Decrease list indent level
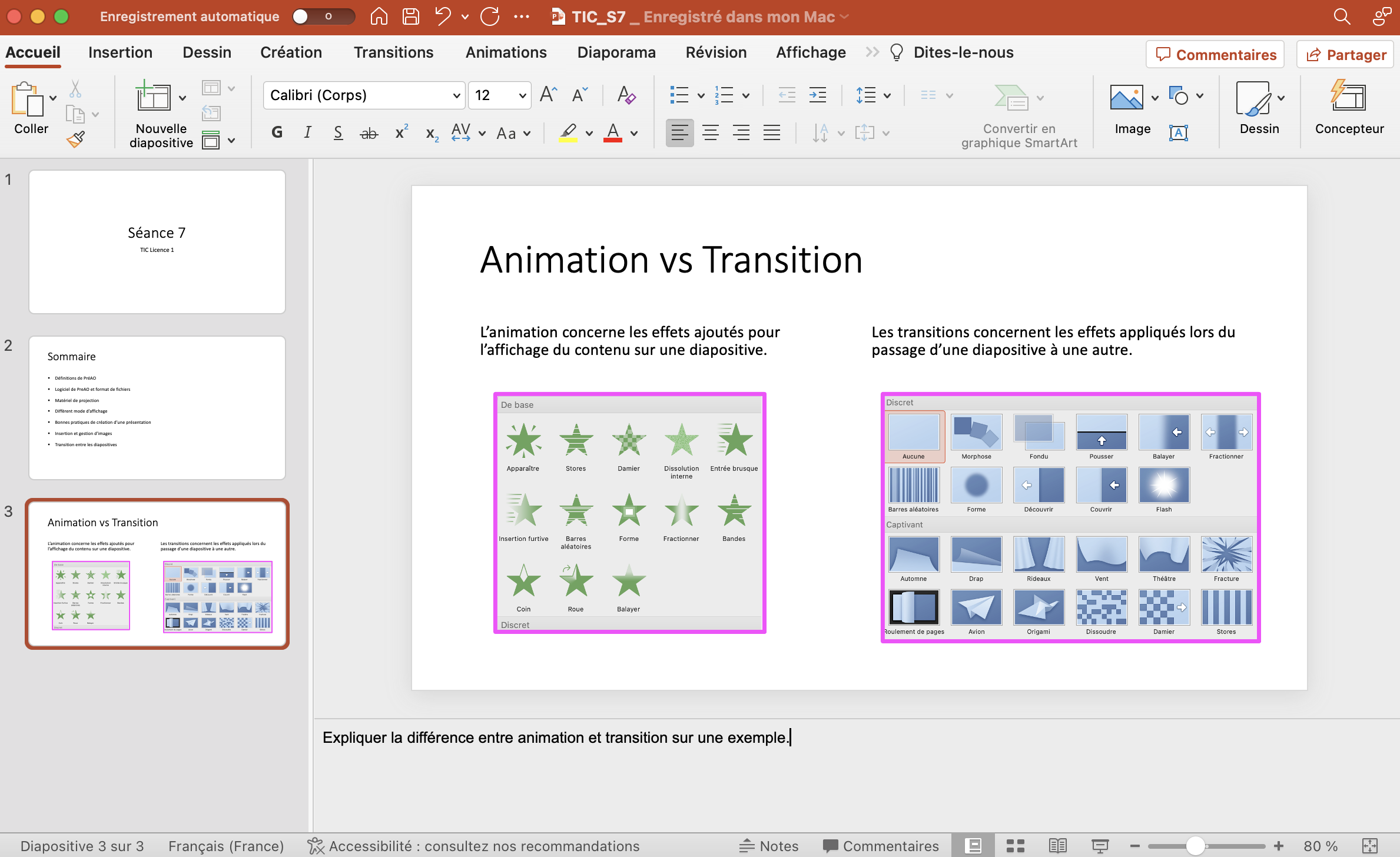Screen dimensions: 1400x857 tap(787, 95)
